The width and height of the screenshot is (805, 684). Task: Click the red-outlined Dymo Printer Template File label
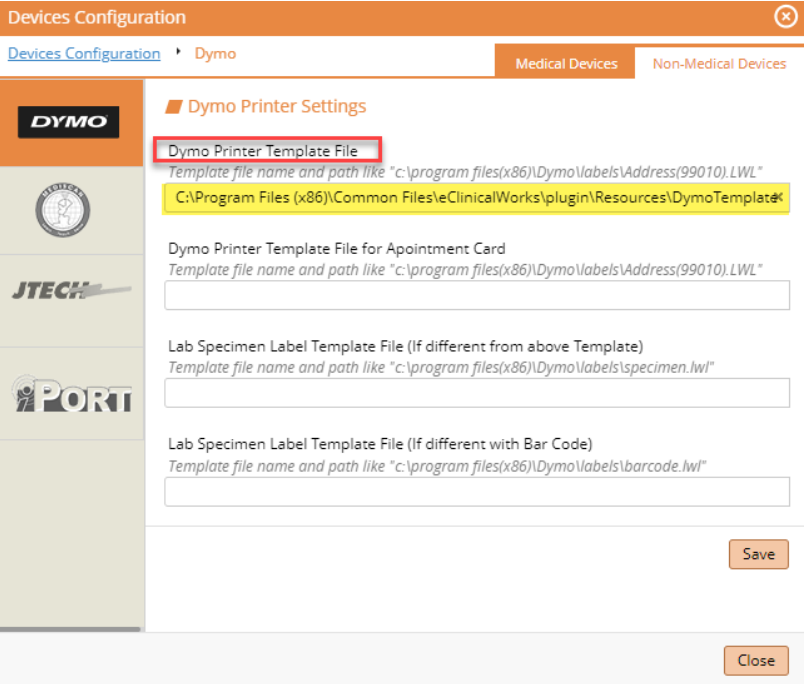point(268,151)
